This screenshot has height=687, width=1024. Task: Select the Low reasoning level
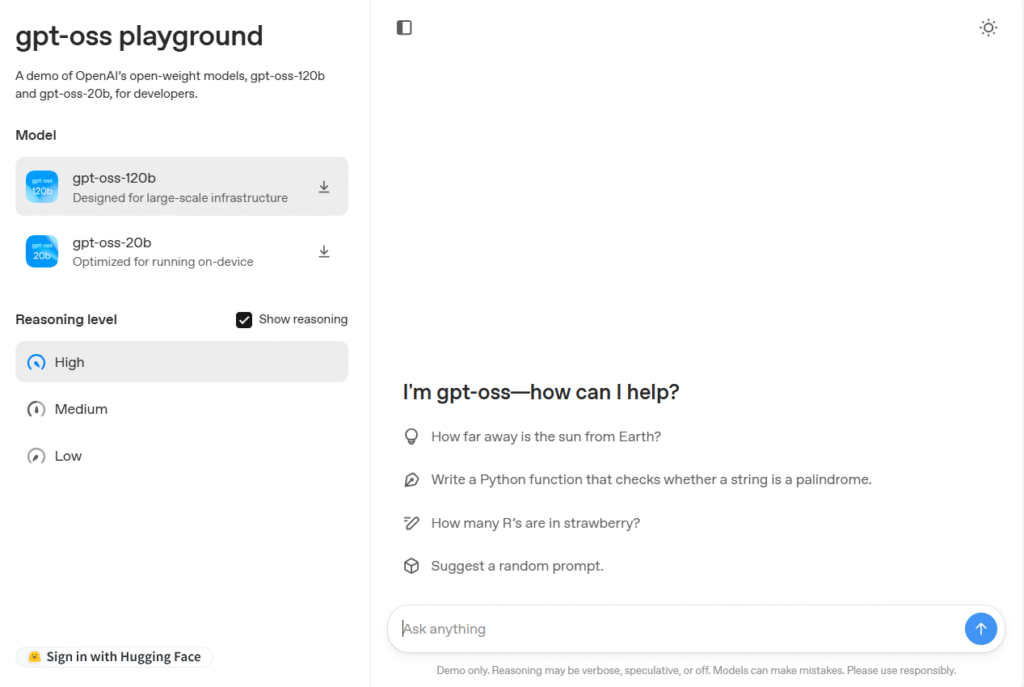click(x=182, y=456)
